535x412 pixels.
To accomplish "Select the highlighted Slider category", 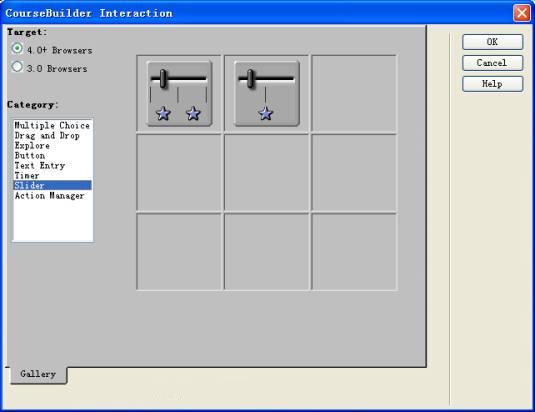I will (53, 186).
